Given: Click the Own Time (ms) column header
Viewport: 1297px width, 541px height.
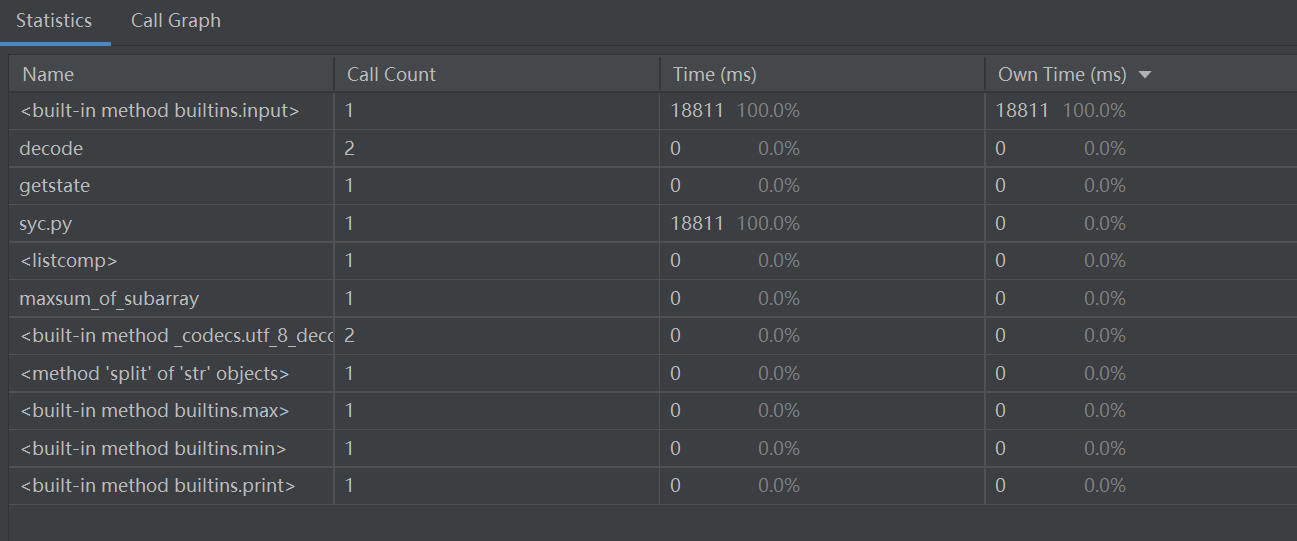Looking at the screenshot, I should click(1062, 74).
